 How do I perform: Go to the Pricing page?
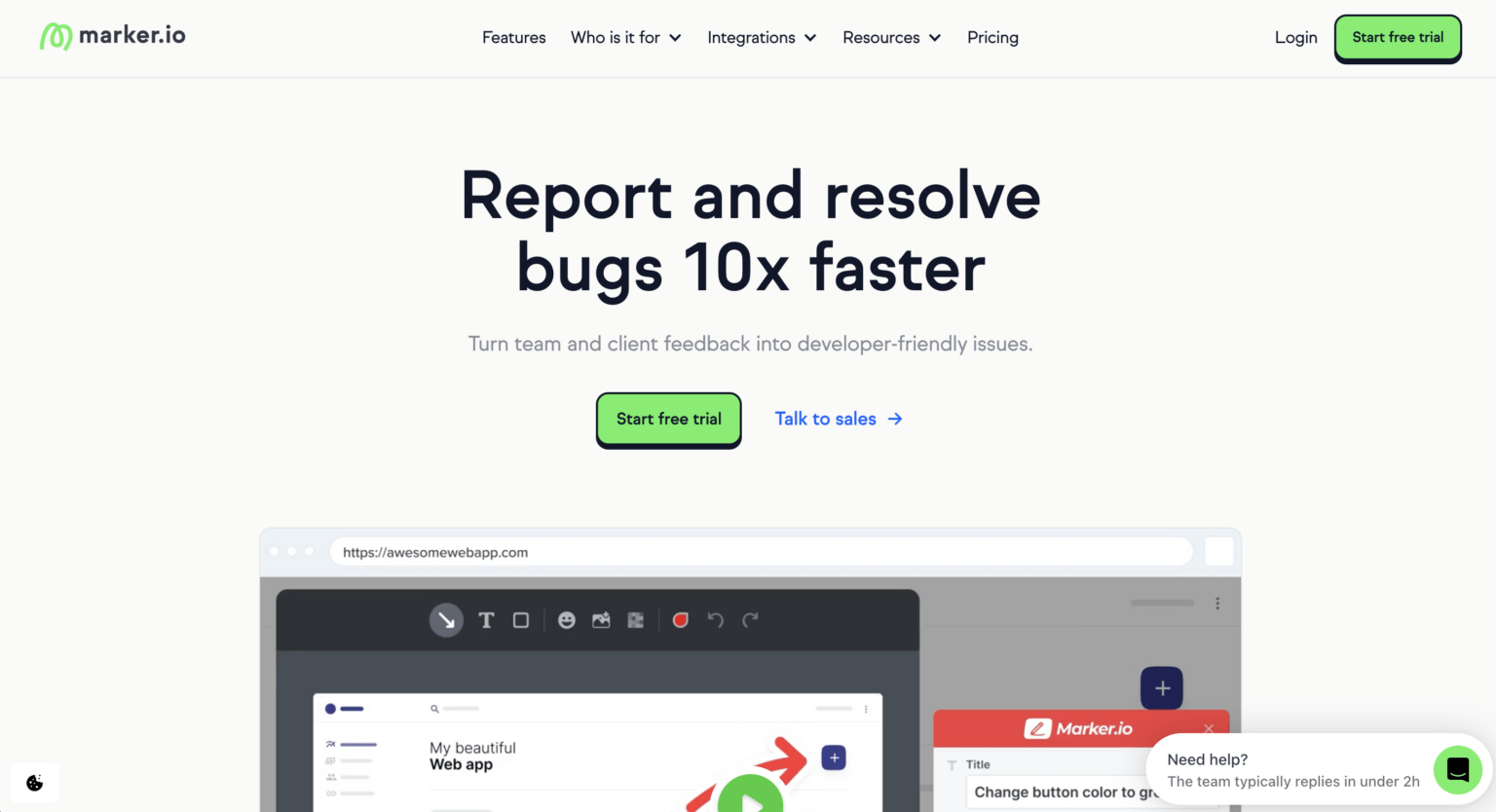click(x=992, y=37)
